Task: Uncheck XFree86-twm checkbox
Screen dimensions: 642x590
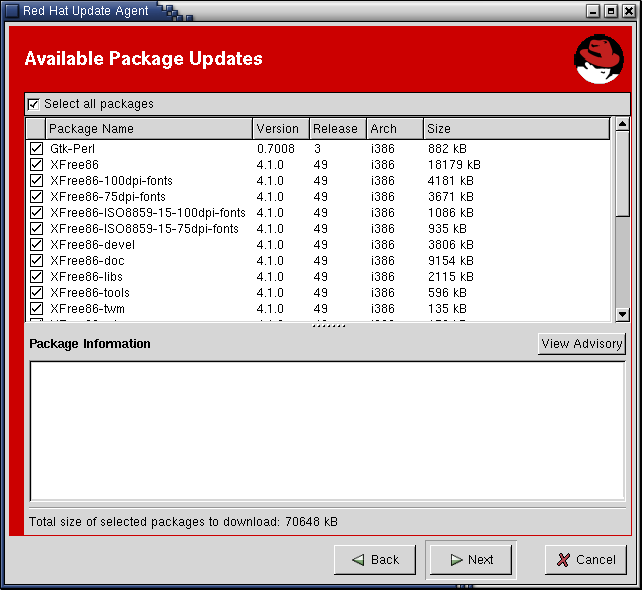Action: pos(36,308)
